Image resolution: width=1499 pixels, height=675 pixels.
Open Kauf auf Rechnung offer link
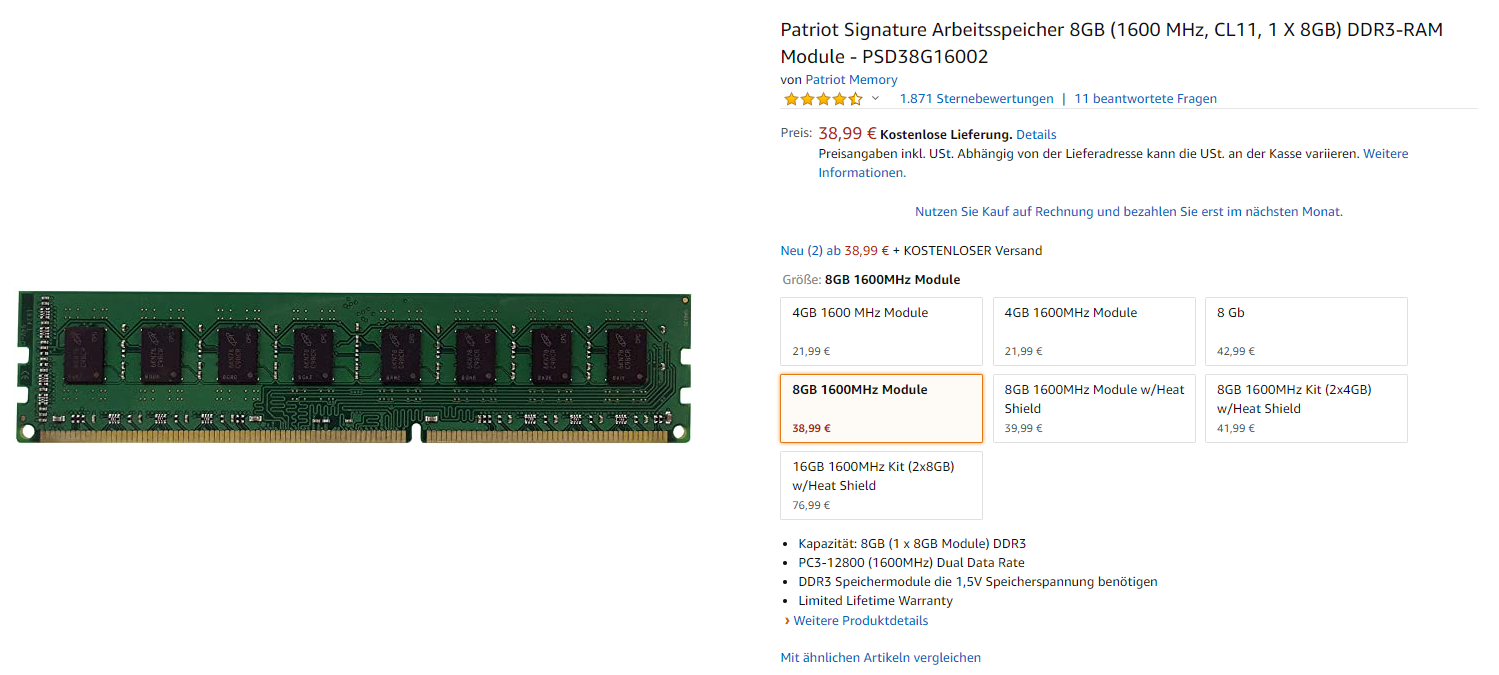pyautogui.click(x=1129, y=212)
